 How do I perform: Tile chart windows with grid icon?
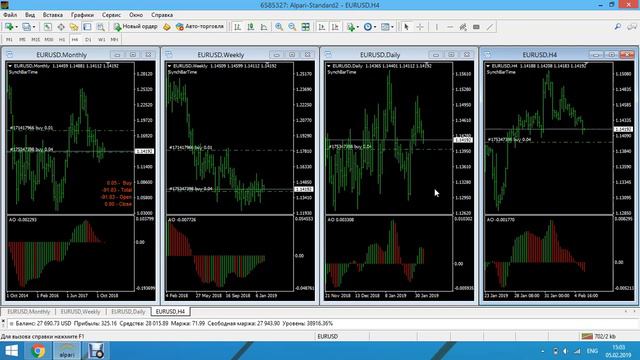[305, 27]
